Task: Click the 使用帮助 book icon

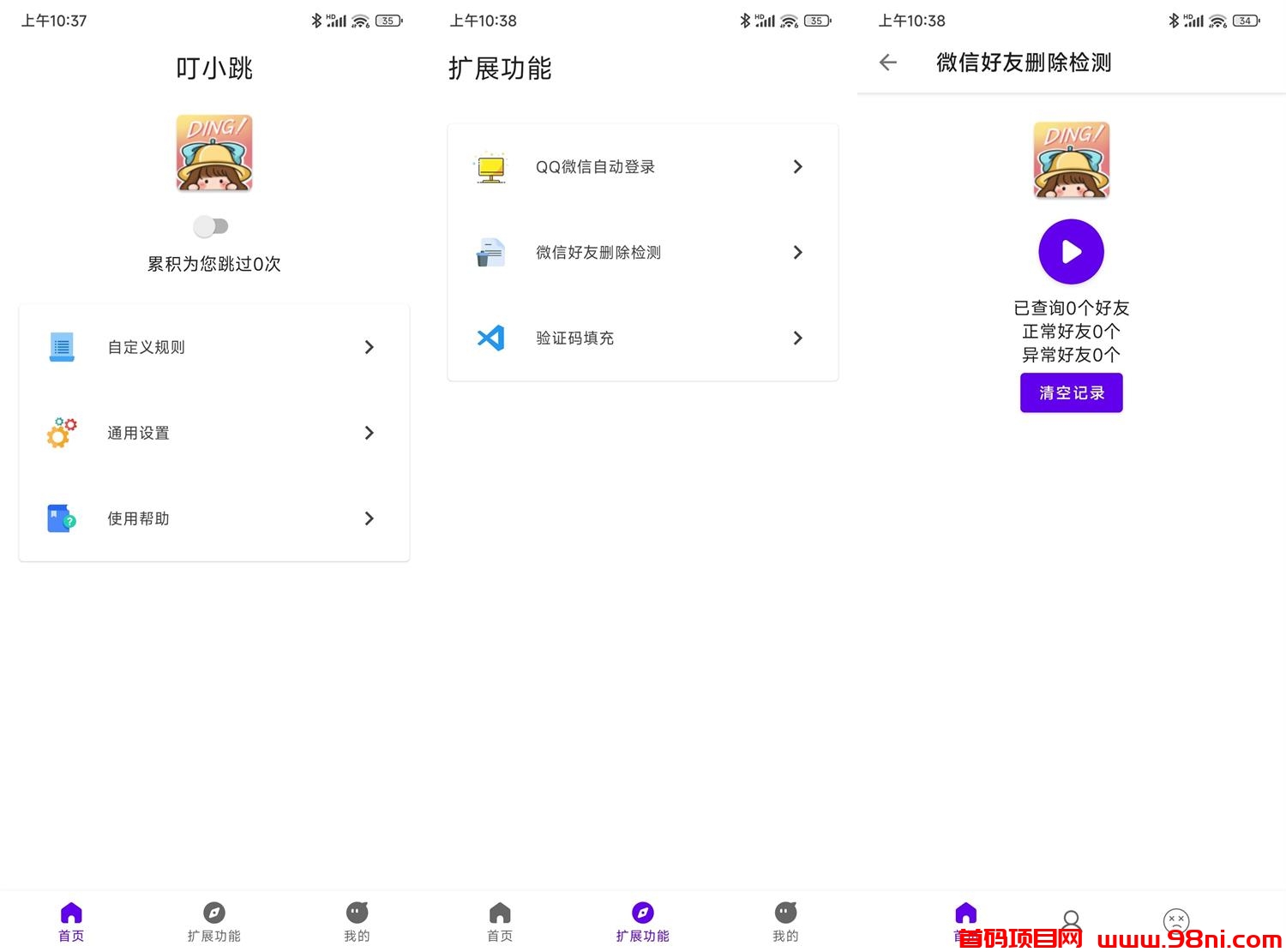Action: coord(62,518)
